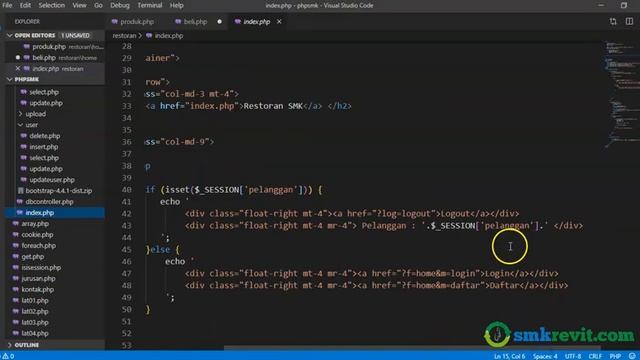Open isisession.php file
The height and width of the screenshot is (360, 640).
[41, 268]
